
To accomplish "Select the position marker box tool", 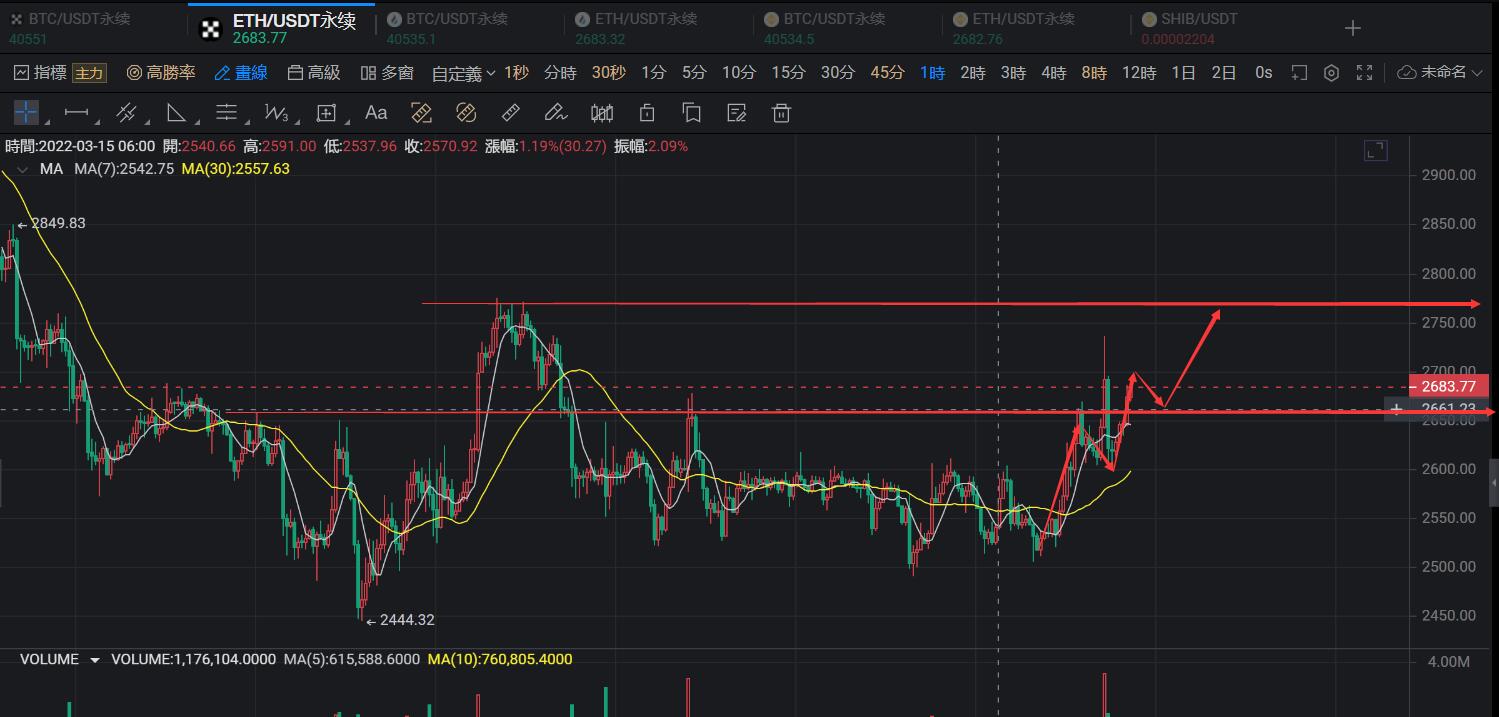I will (326, 112).
